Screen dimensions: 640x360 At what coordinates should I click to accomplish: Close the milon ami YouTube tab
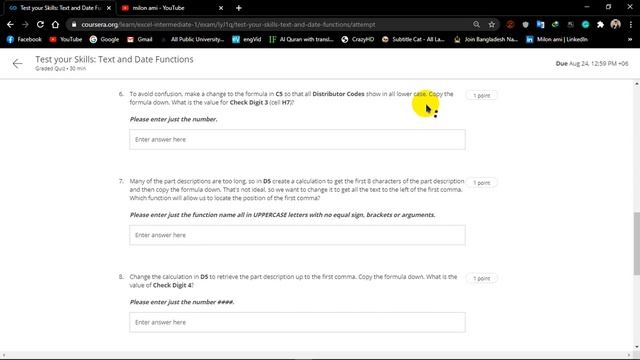tap(221, 8)
